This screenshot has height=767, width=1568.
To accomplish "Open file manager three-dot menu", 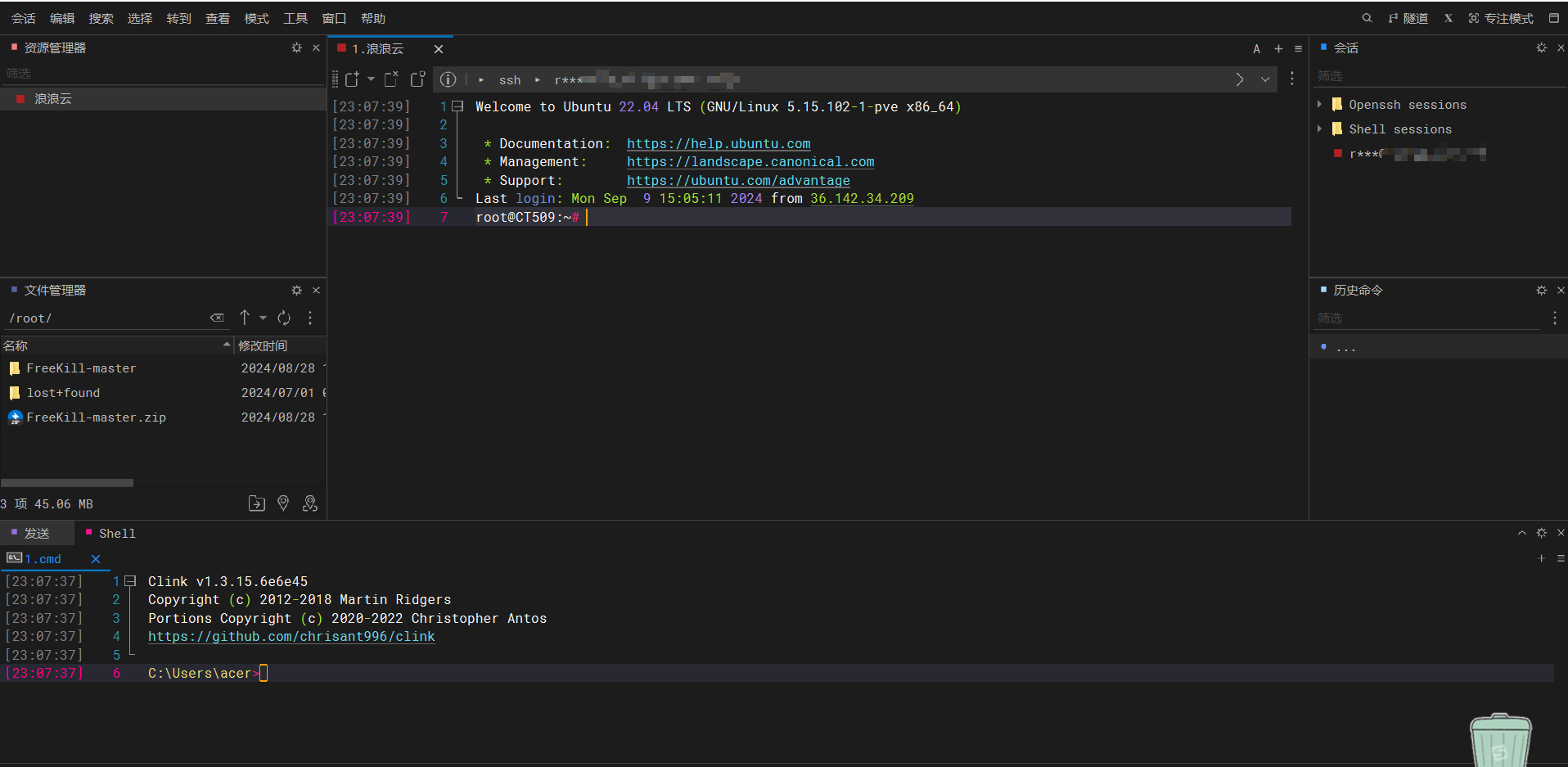I will tap(310, 318).
